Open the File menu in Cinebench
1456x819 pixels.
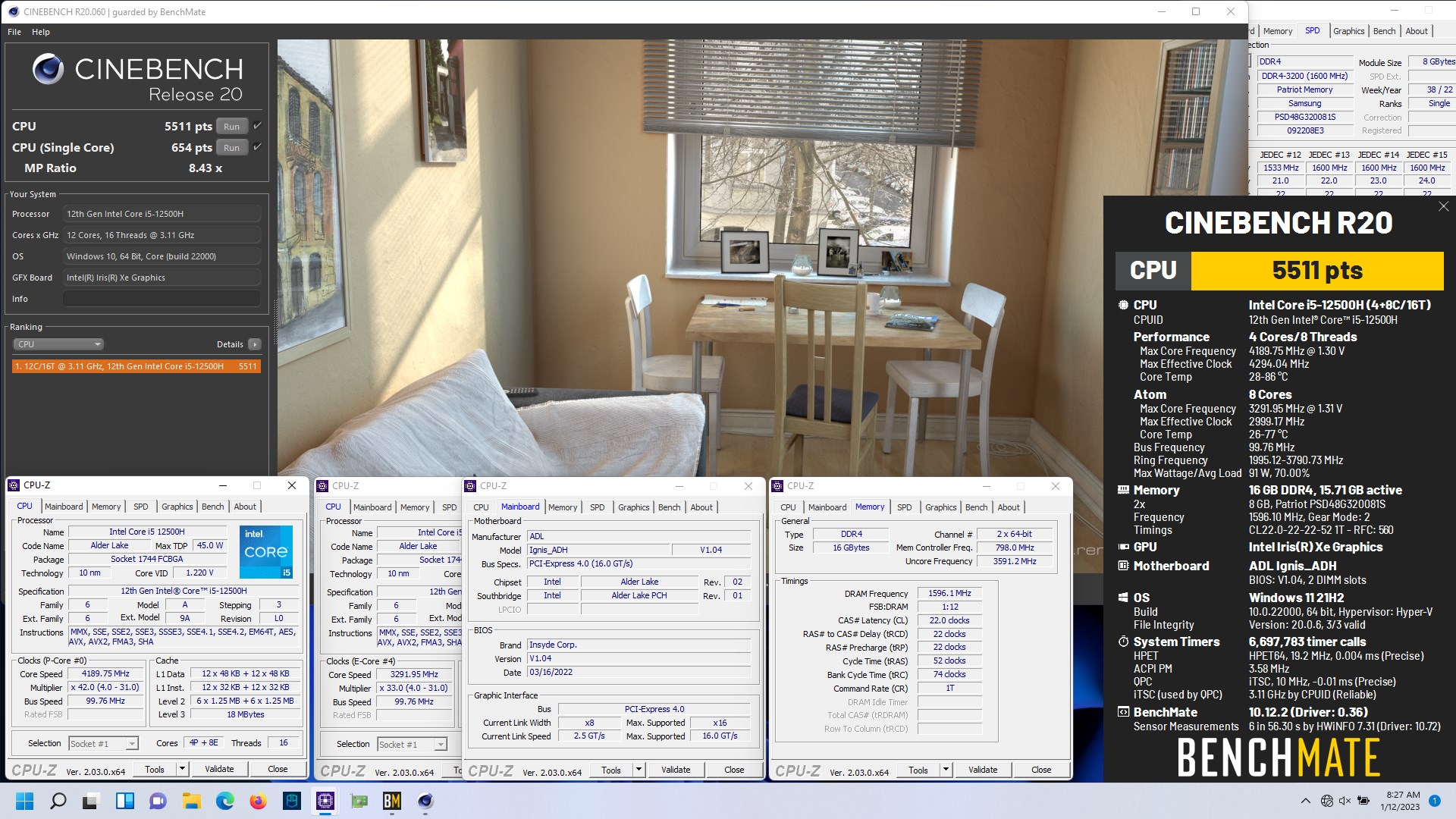tap(14, 32)
